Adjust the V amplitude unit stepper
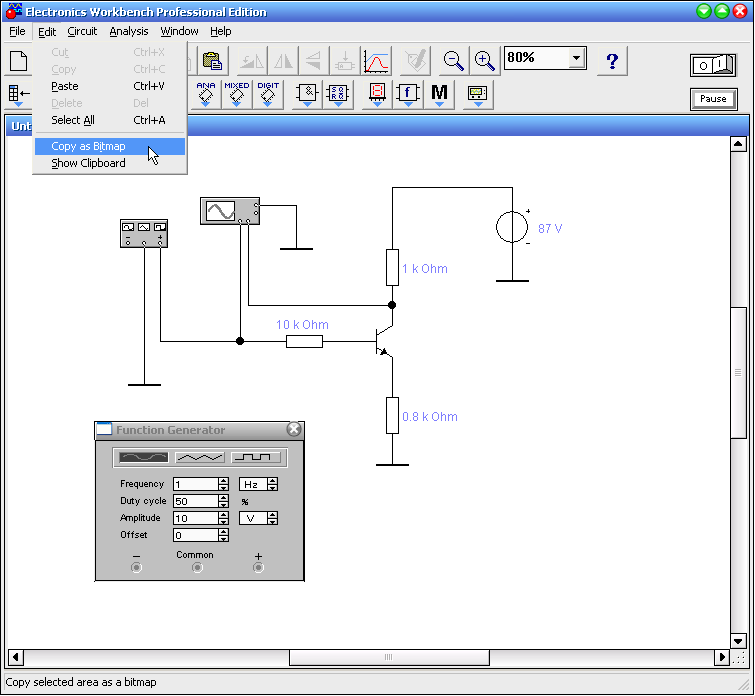 tap(273, 518)
